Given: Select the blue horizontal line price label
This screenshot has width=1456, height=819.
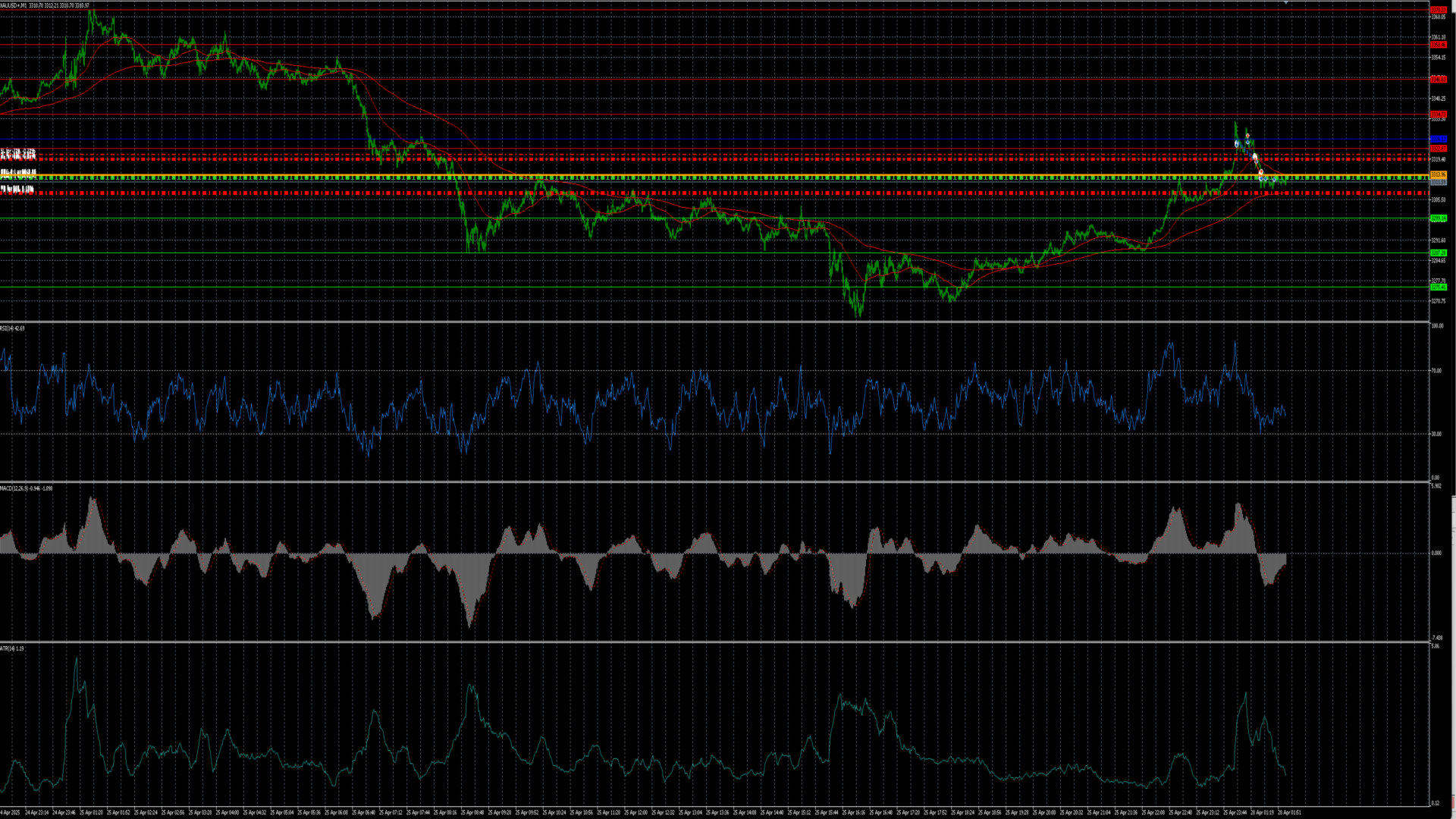Looking at the screenshot, I should pyautogui.click(x=1438, y=139).
